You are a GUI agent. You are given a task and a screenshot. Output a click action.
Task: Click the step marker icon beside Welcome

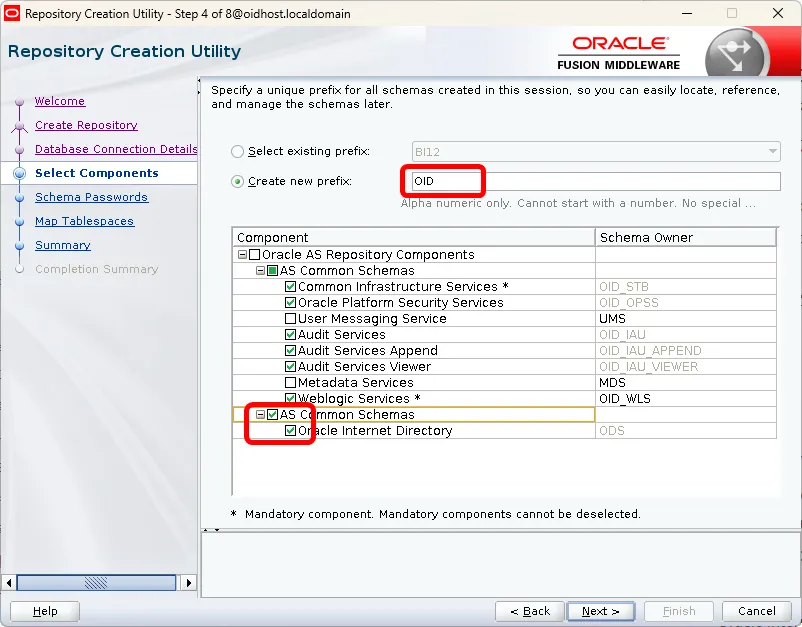[x=19, y=102]
